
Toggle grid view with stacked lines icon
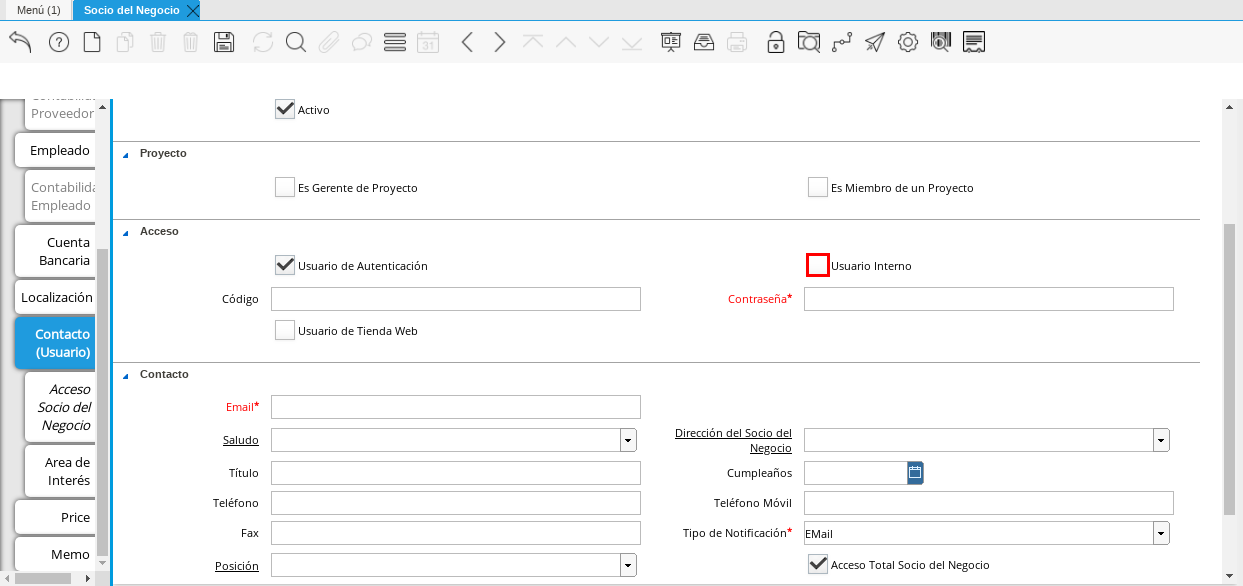(x=394, y=42)
